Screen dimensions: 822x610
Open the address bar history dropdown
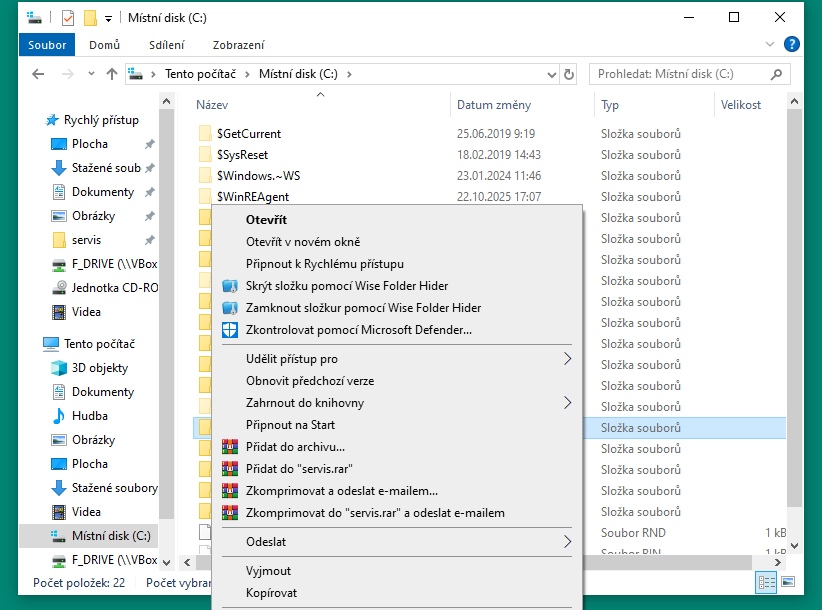[549, 74]
